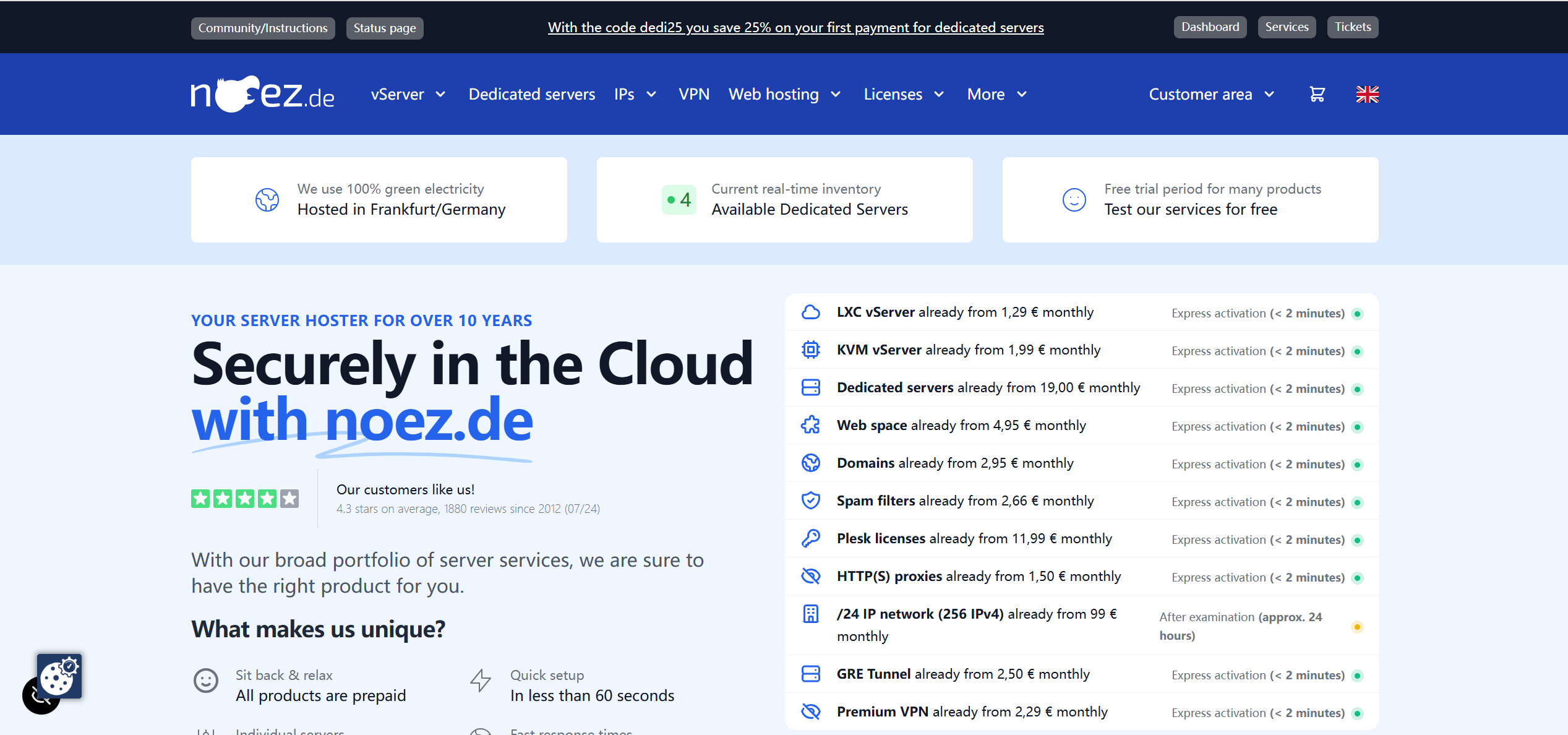Click the globe icon beside green electricity
The image size is (1568, 735).
click(267, 200)
